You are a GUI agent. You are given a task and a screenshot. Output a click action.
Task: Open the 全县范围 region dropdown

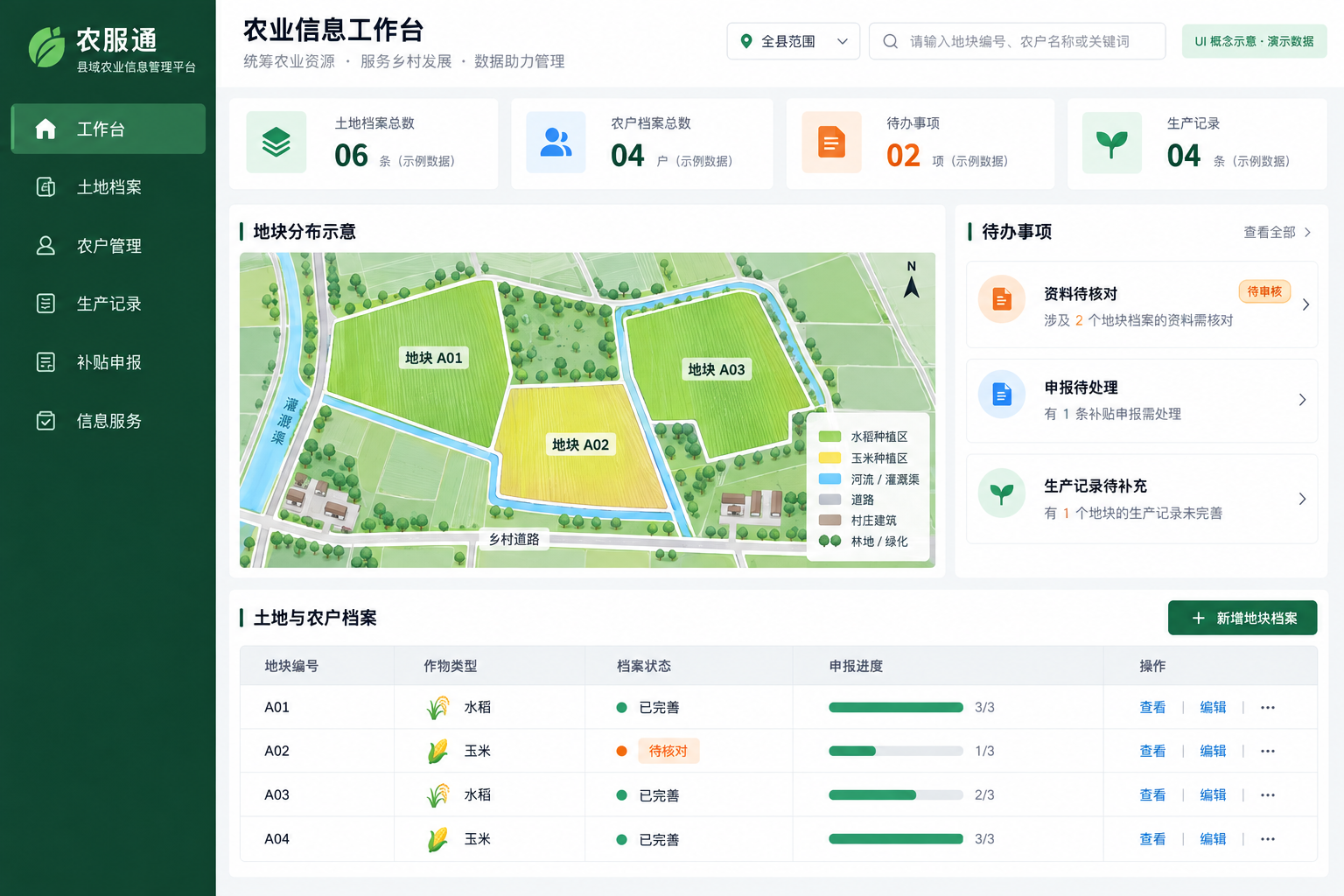click(793, 41)
